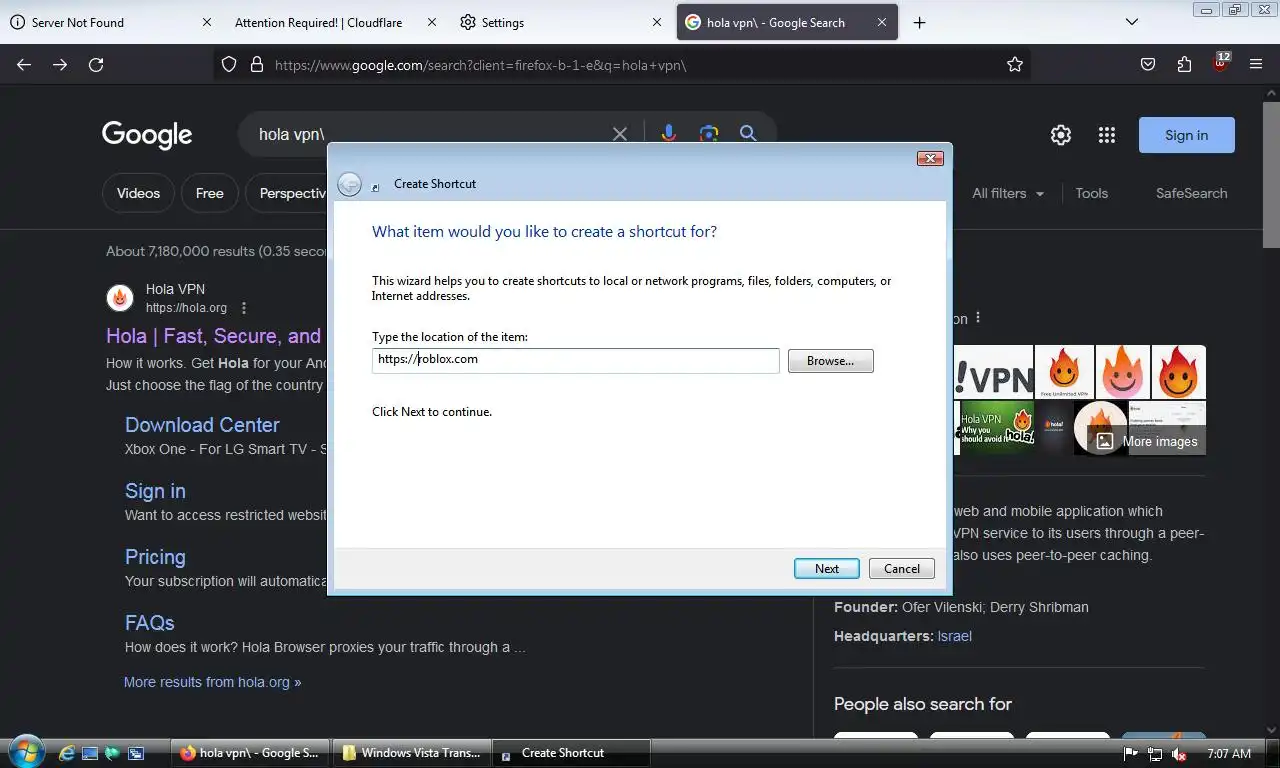Go to Google homepage logo
This screenshot has height=768, width=1280.
point(147,135)
